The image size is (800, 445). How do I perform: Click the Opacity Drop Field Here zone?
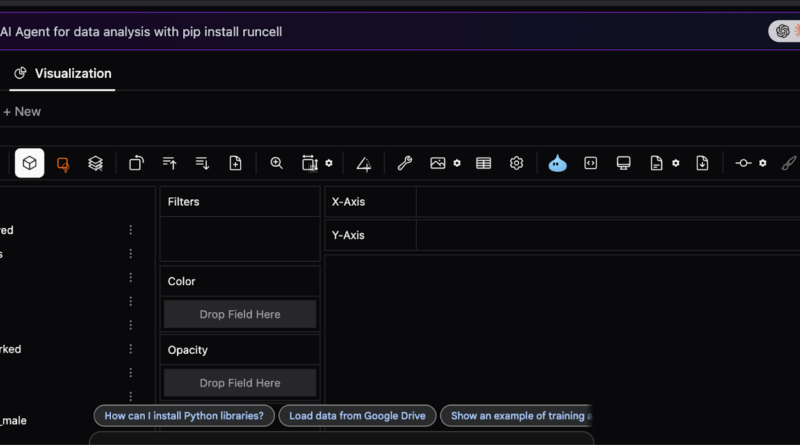pos(240,383)
